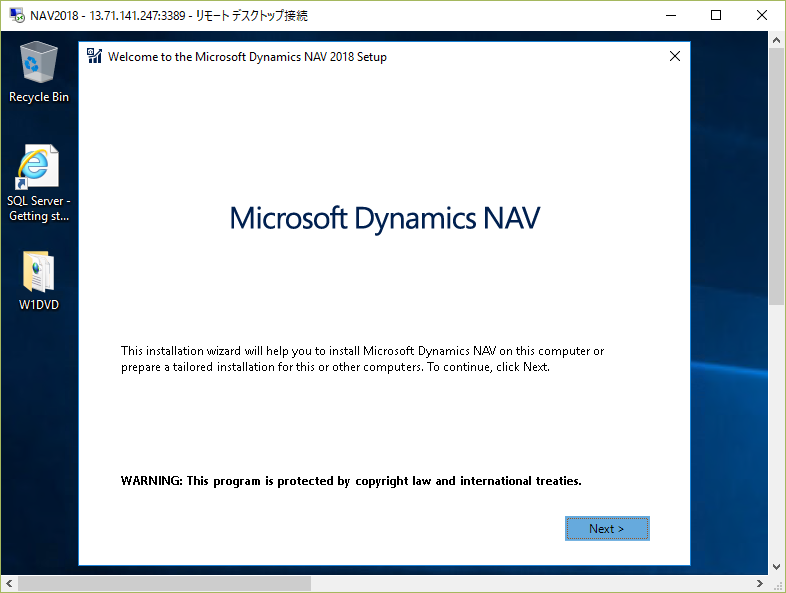Click the Next > button in setup wizard
786x593 pixels.
click(607, 528)
